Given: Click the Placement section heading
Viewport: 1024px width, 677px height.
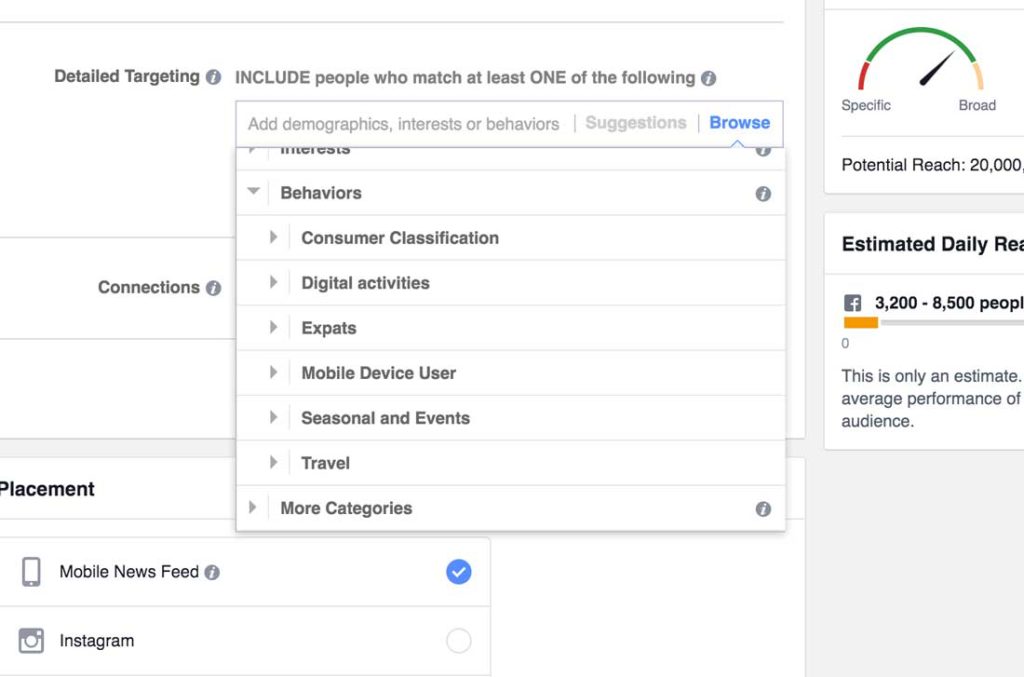Looking at the screenshot, I should (x=47, y=489).
